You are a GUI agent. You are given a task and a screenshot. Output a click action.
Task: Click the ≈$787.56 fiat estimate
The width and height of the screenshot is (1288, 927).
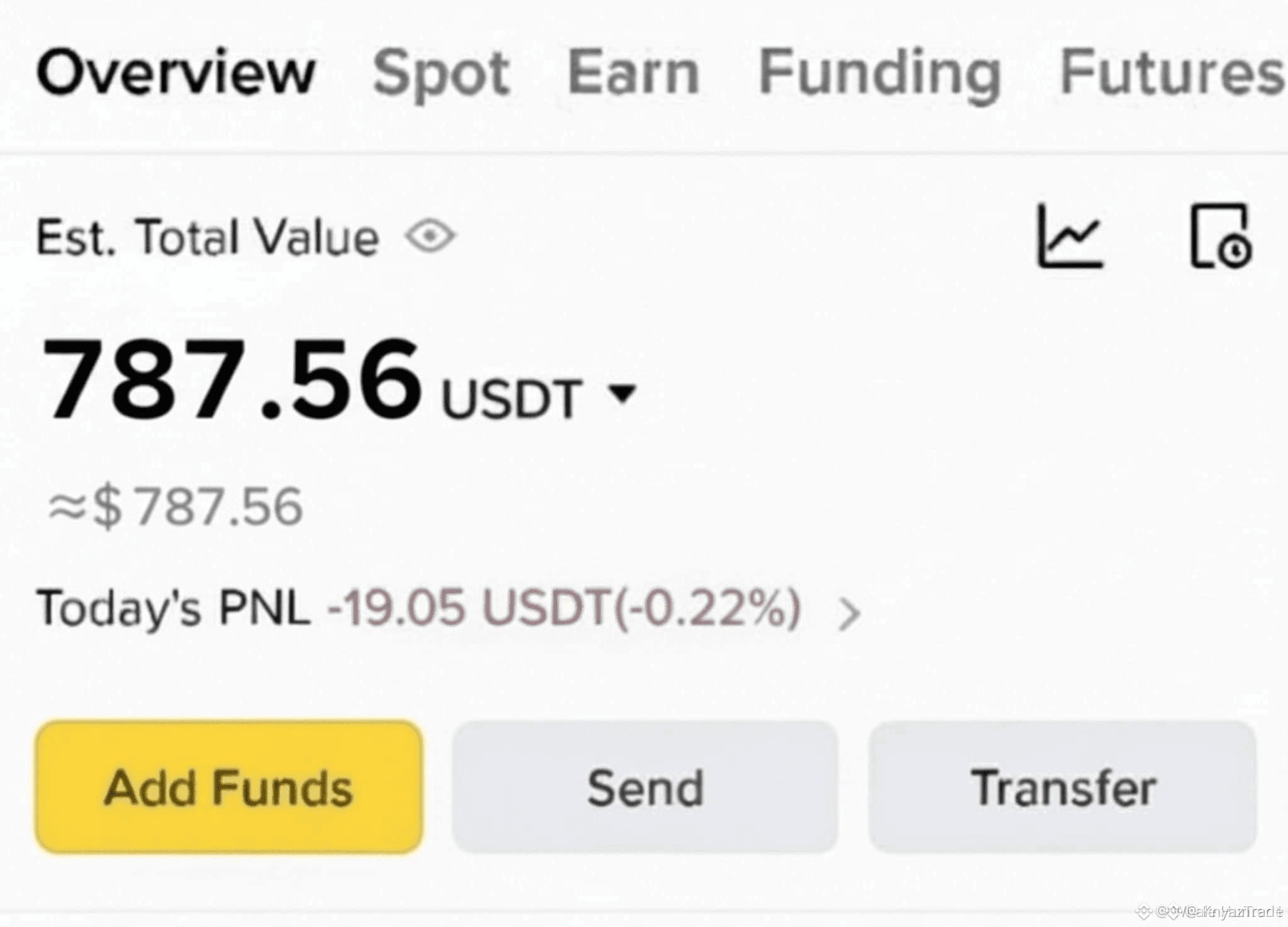click(x=176, y=507)
